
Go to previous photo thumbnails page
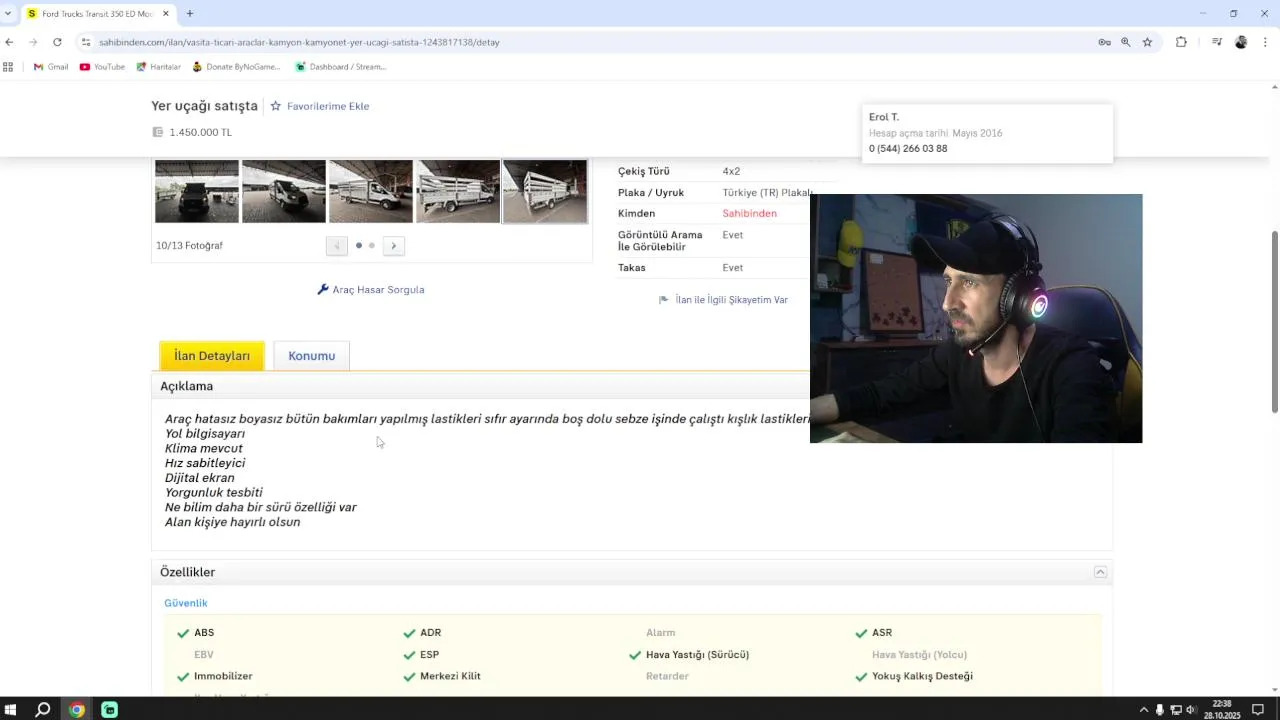(x=336, y=246)
